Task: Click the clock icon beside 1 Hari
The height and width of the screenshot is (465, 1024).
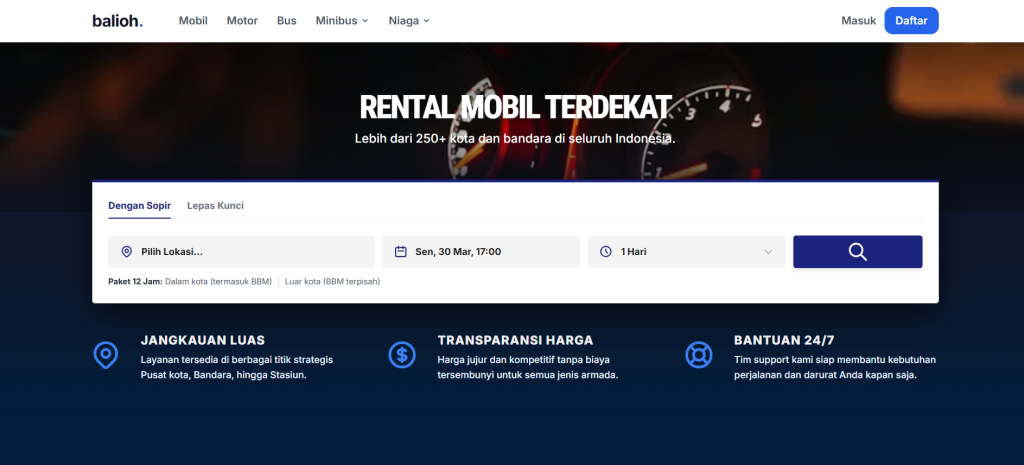Action: coord(606,252)
